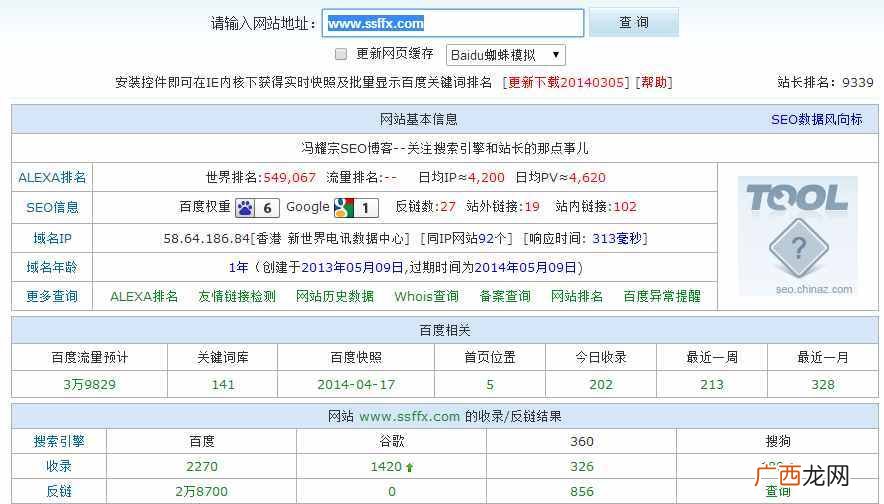Click the daily PV value 4,620
Image resolution: width=884 pixels, height=504 pixels.
(587, 178)
